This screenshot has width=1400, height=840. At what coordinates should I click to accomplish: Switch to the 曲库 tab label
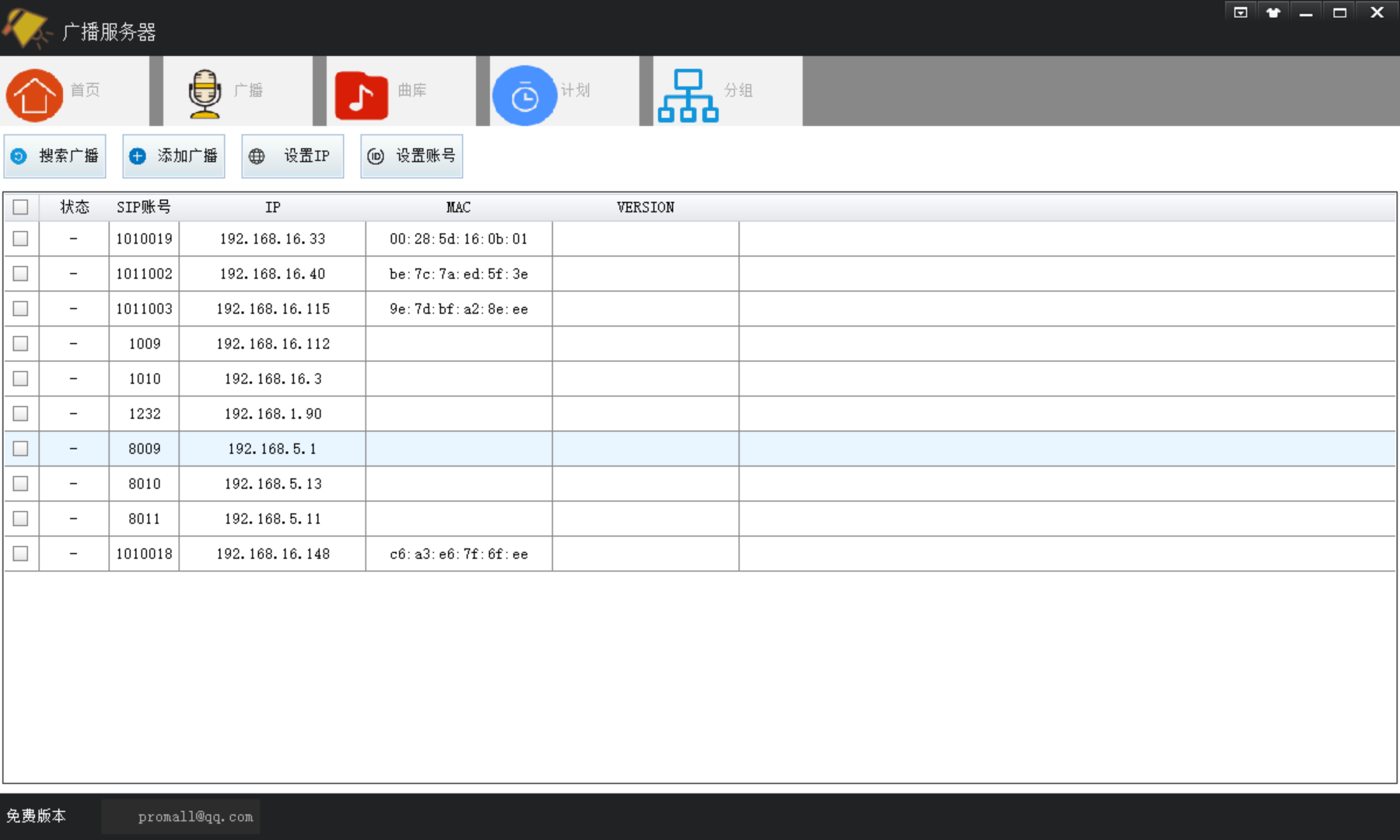pos(411,90)
